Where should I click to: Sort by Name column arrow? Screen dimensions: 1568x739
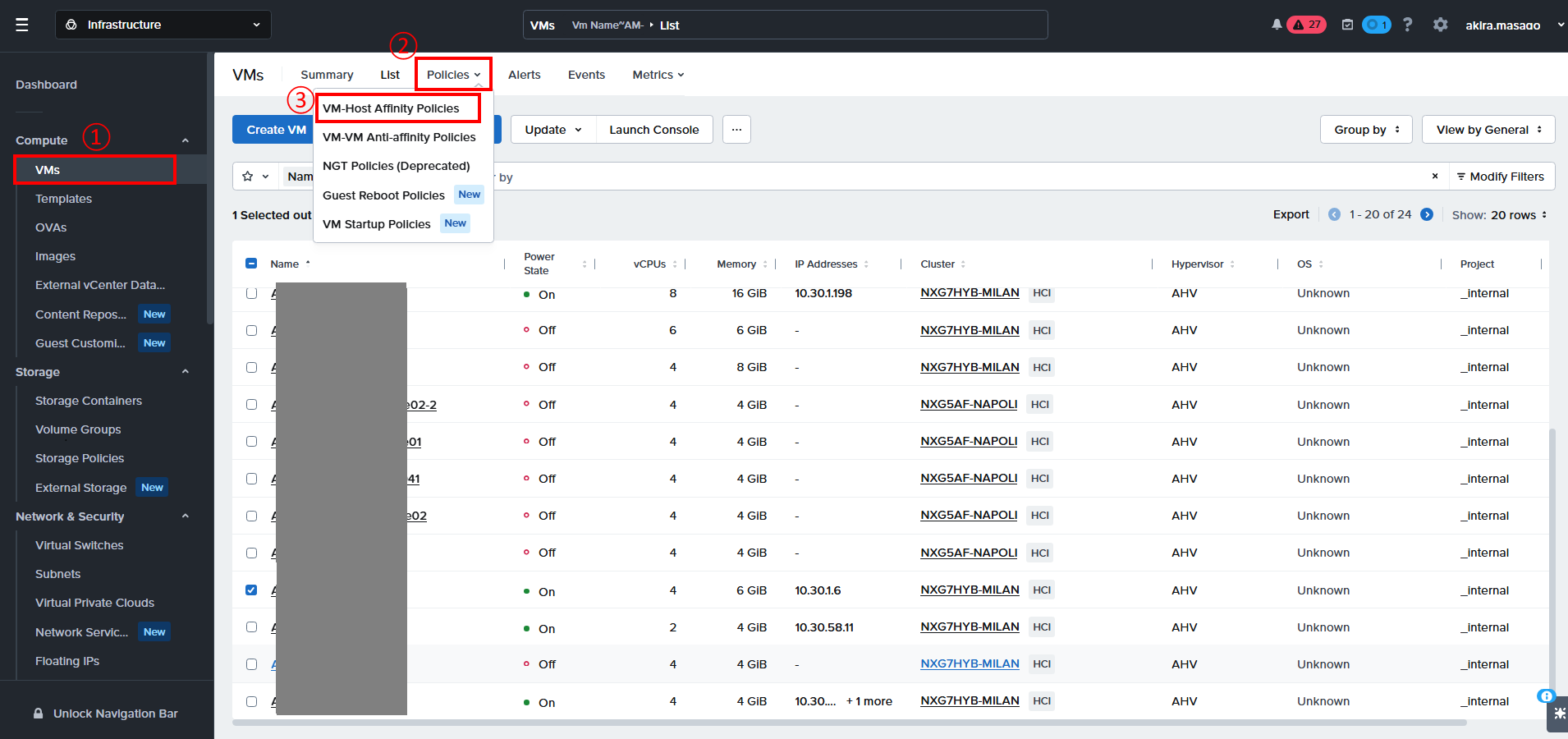click(x=308, y=264)
